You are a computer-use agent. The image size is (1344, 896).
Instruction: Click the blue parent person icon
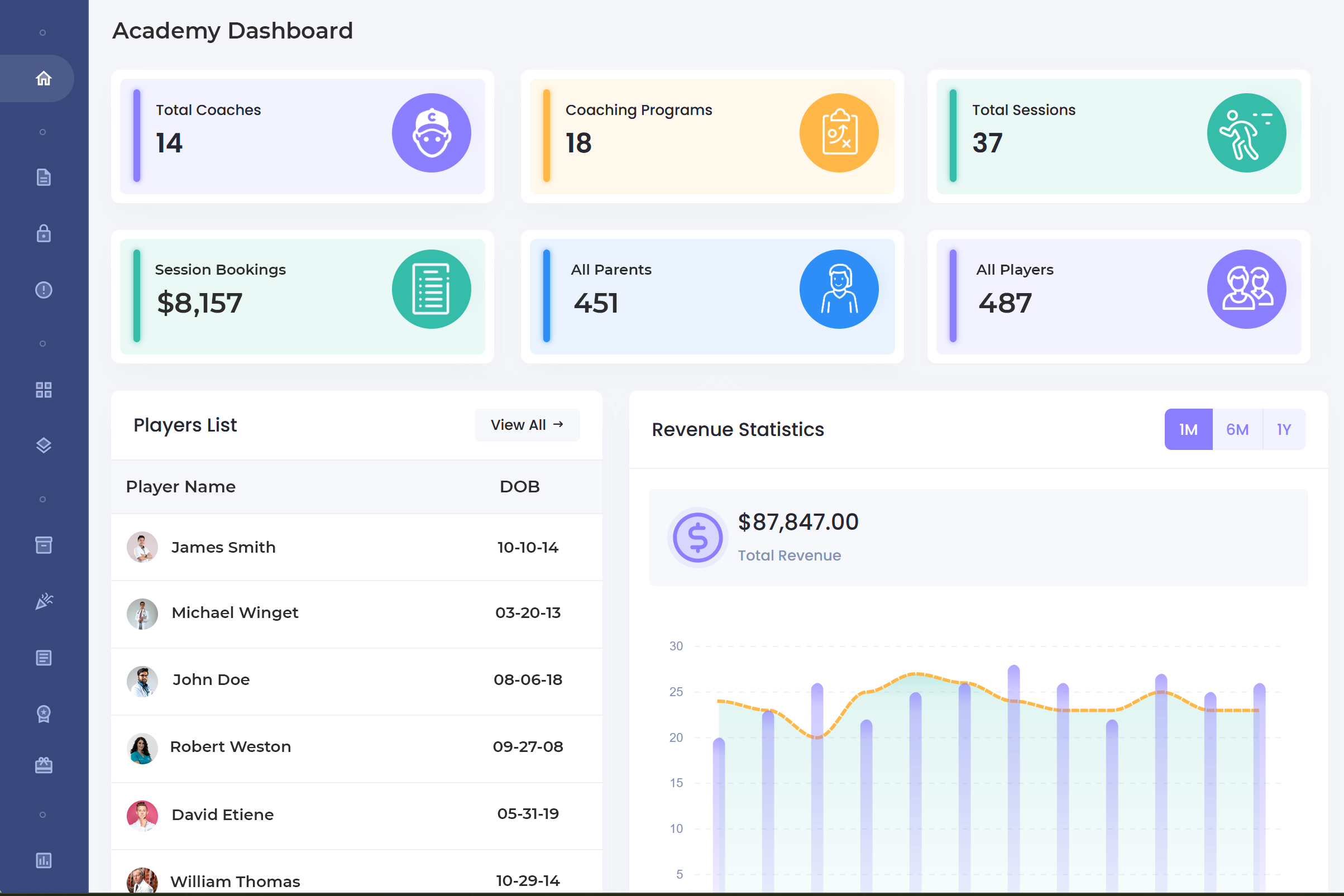[839, 289]
